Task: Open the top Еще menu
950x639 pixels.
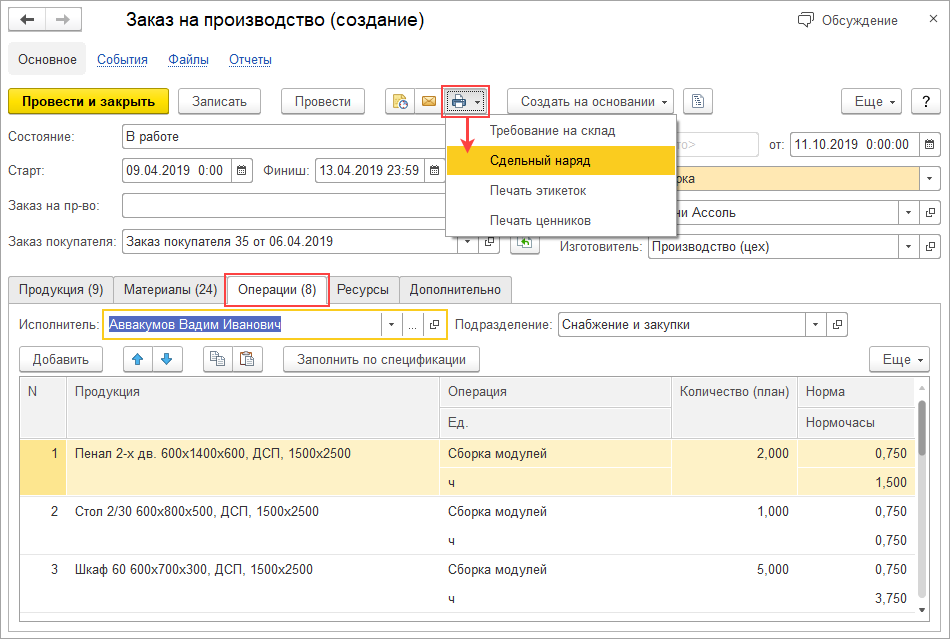Action: 871,101
